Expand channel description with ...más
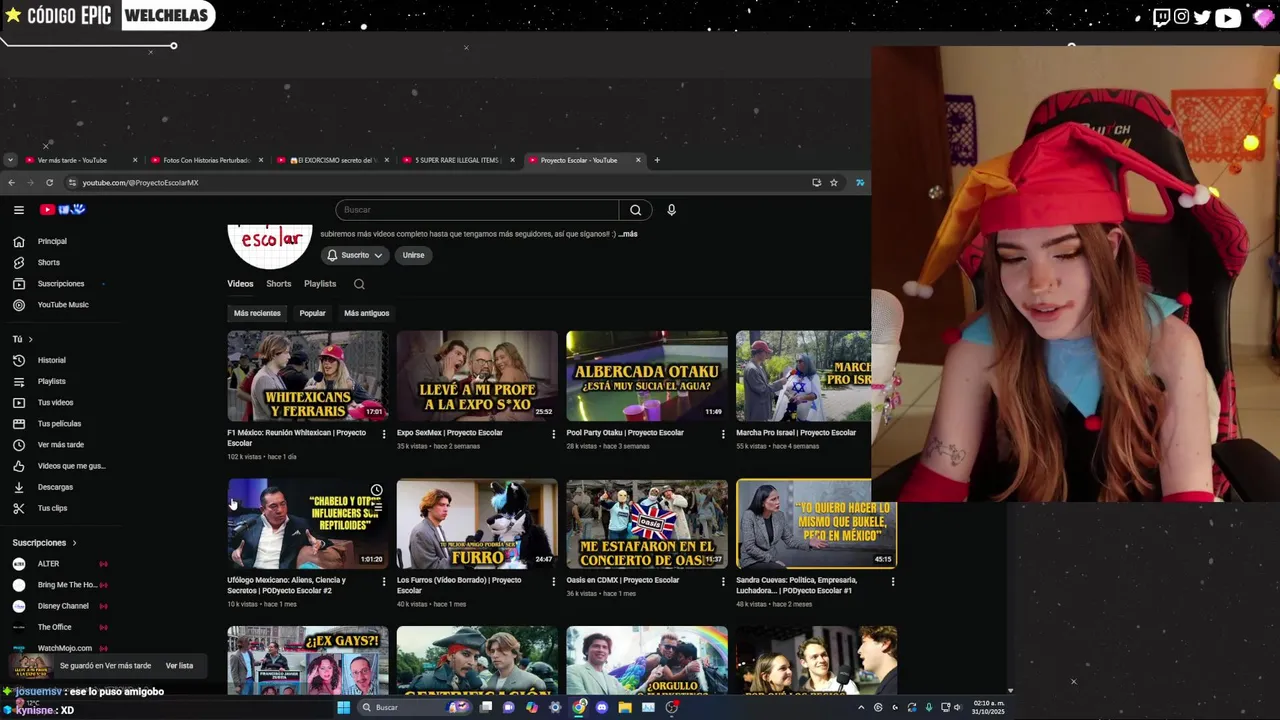Viewport: 1280px width, 720px height. tap(627, 234)
